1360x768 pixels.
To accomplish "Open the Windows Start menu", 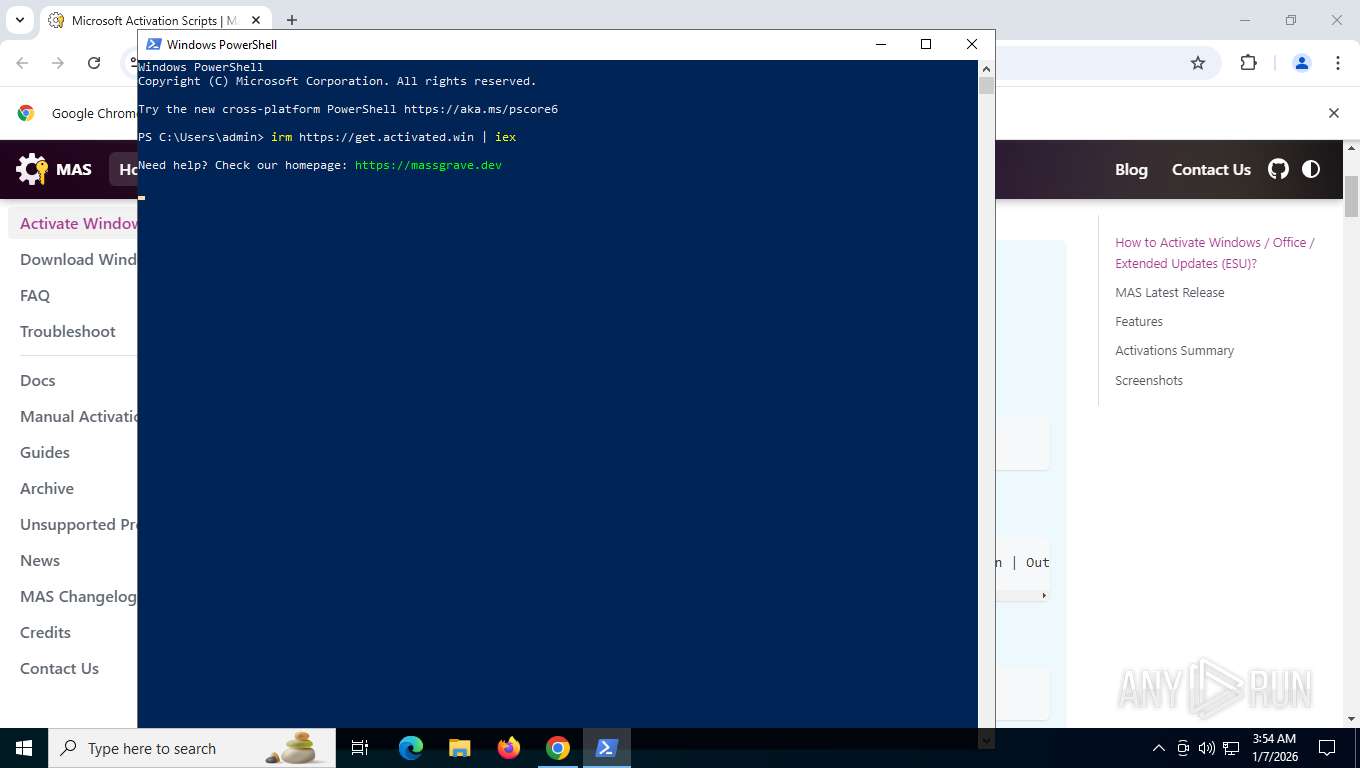I will pyautogui.click(x=24, y=748).
